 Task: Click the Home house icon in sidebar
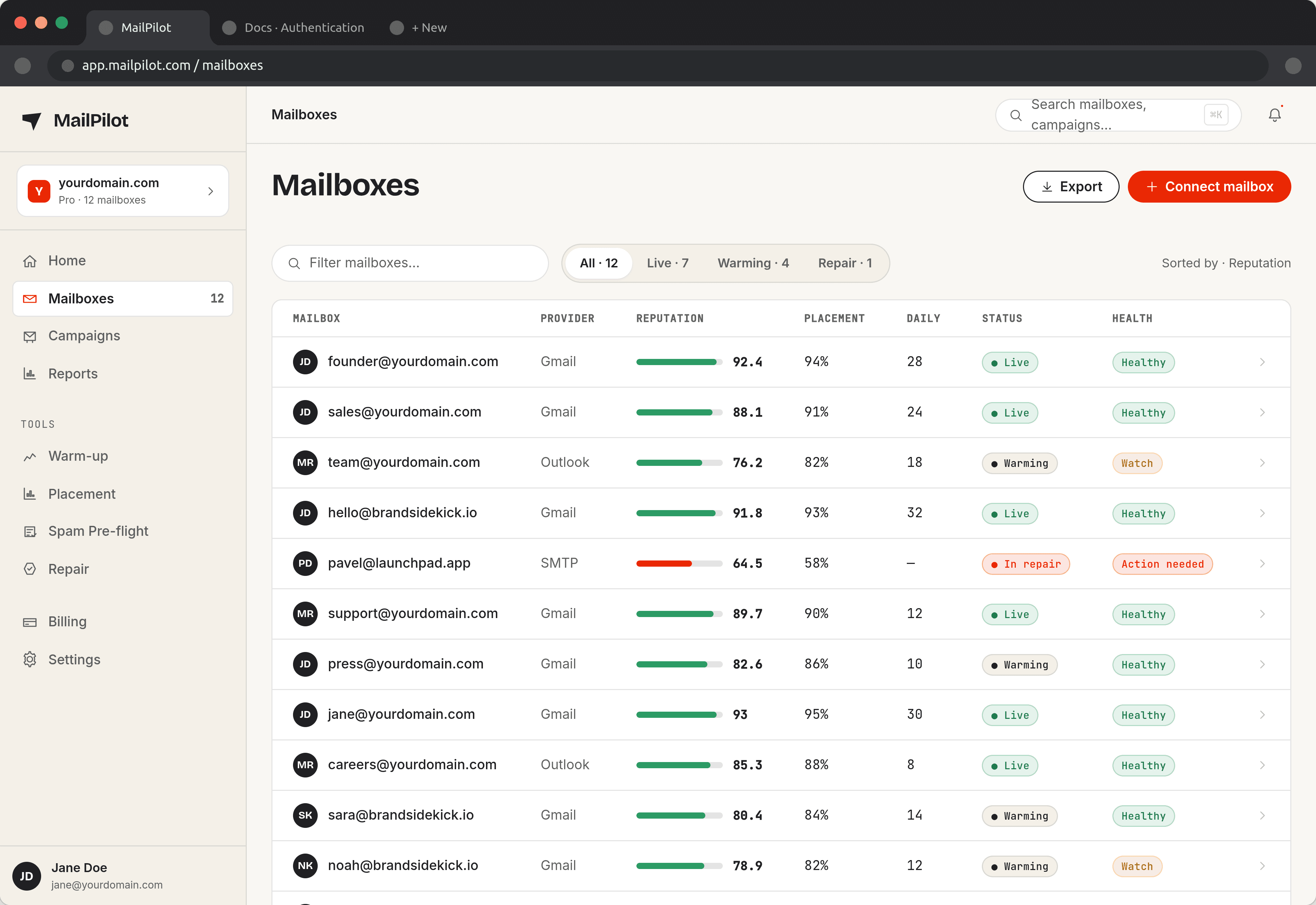point(30,261)
